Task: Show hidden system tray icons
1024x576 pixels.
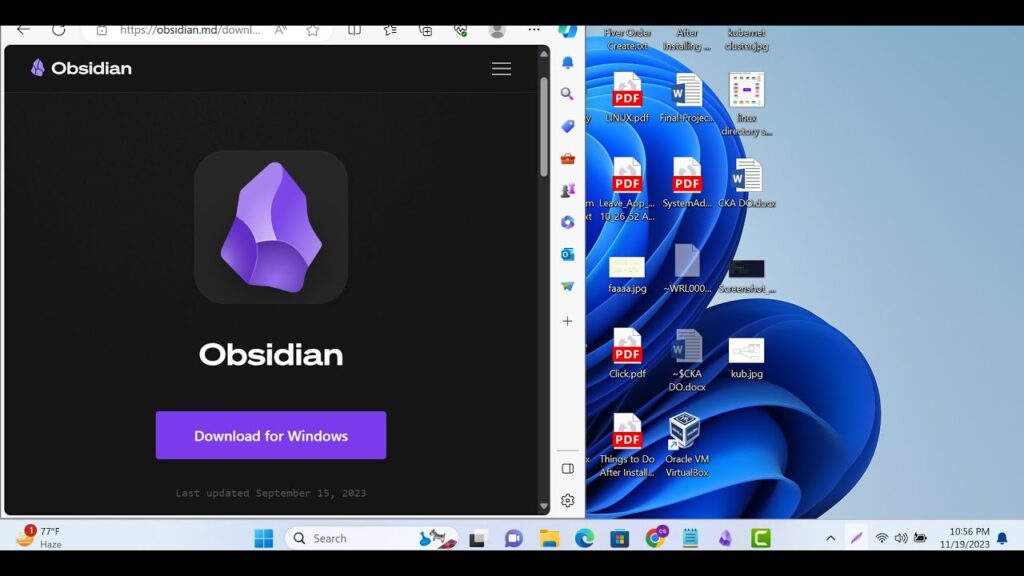Action: 830,538
